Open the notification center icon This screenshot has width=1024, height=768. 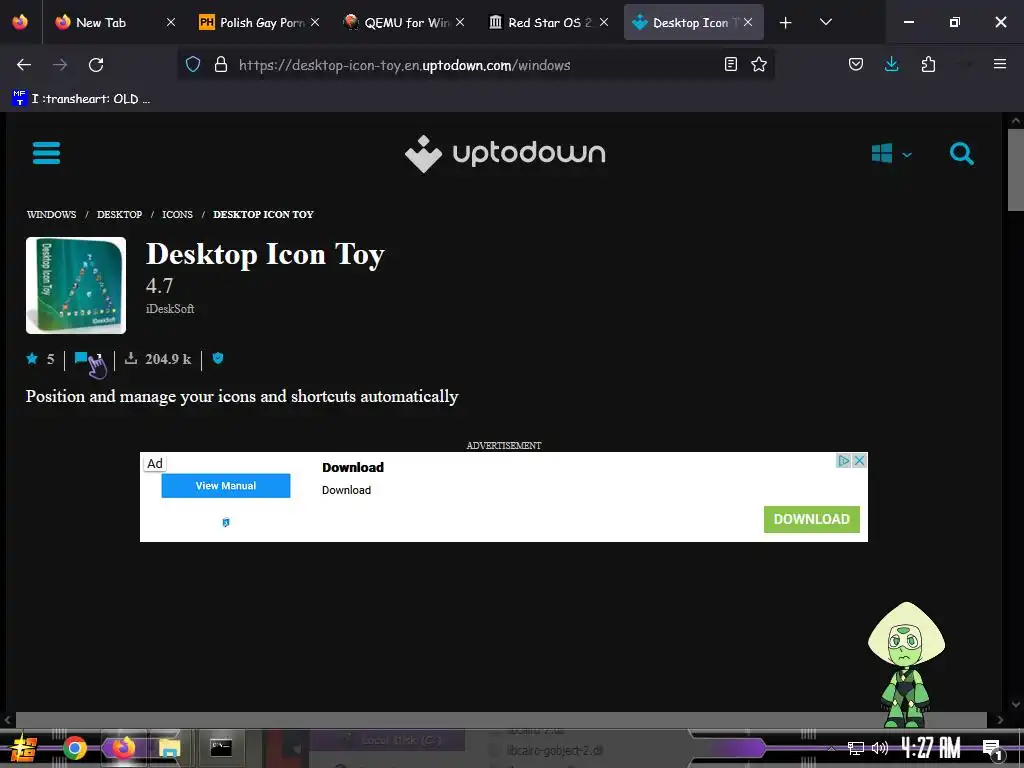(993, 750)
